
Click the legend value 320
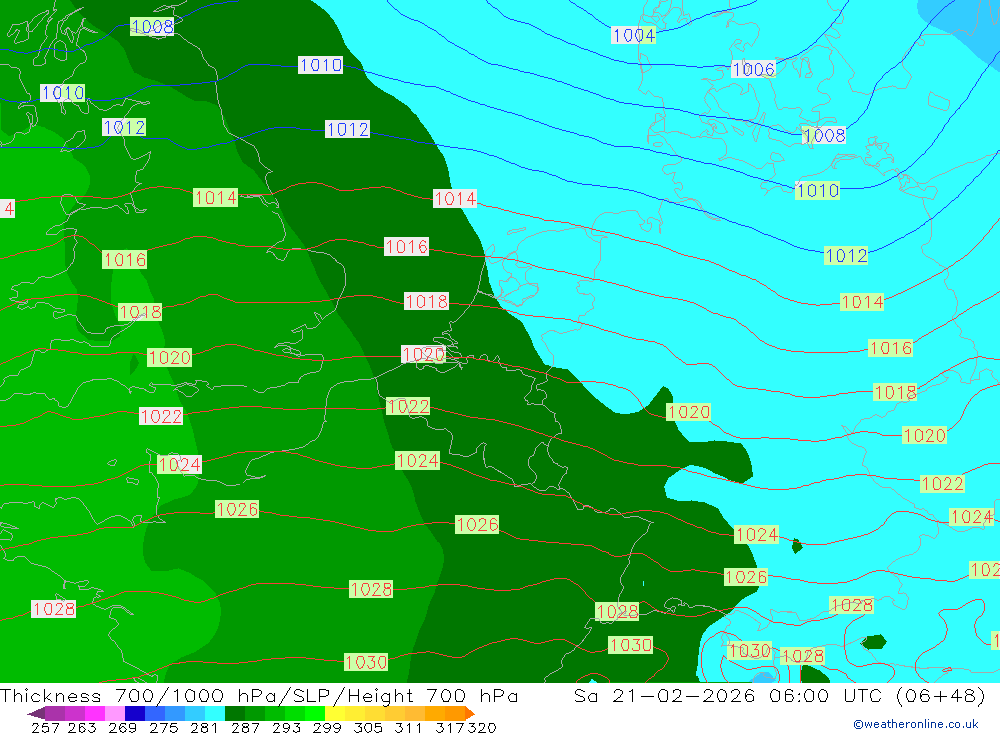coord(482,727)
